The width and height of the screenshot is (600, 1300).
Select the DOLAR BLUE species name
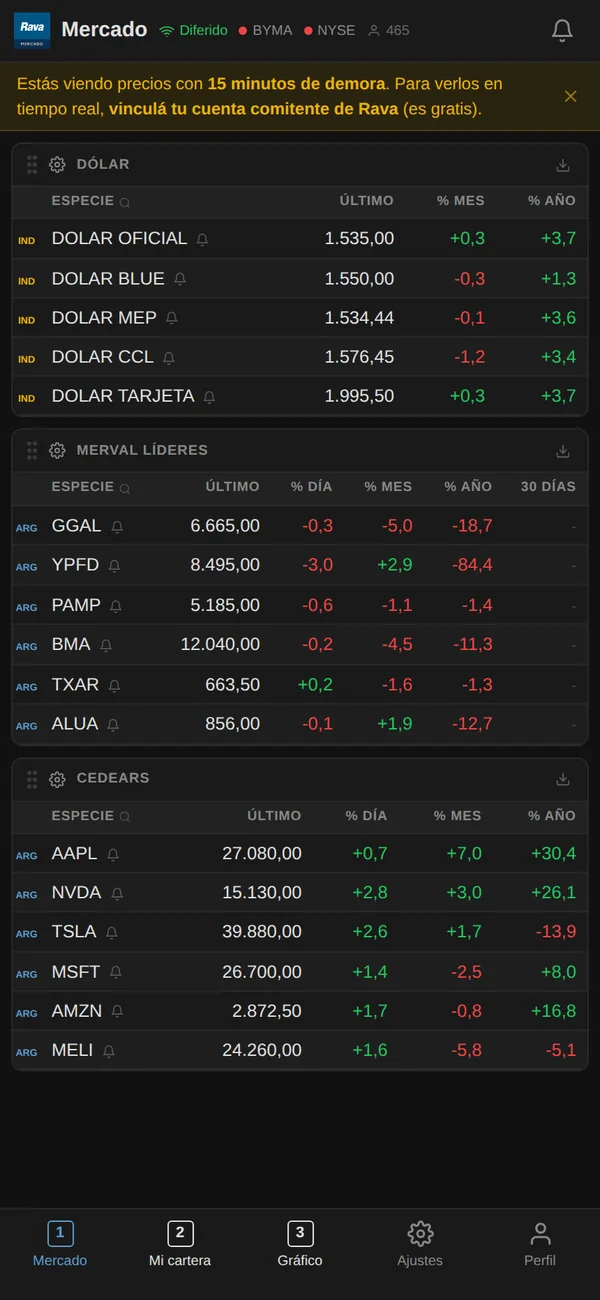click(108, 279)
